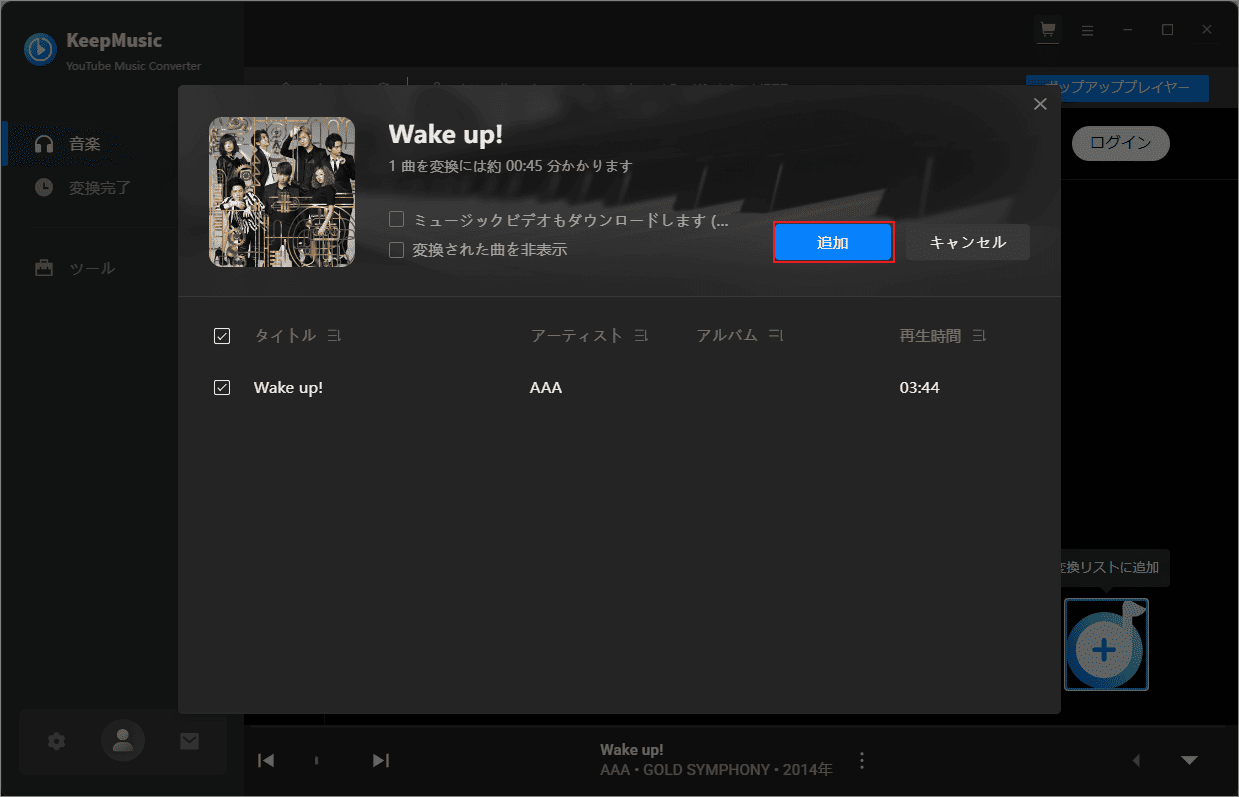Sort by 再生時間 column icon
Image resolution: width=1239 pixels, height=797 pixels.
(979, 336)
